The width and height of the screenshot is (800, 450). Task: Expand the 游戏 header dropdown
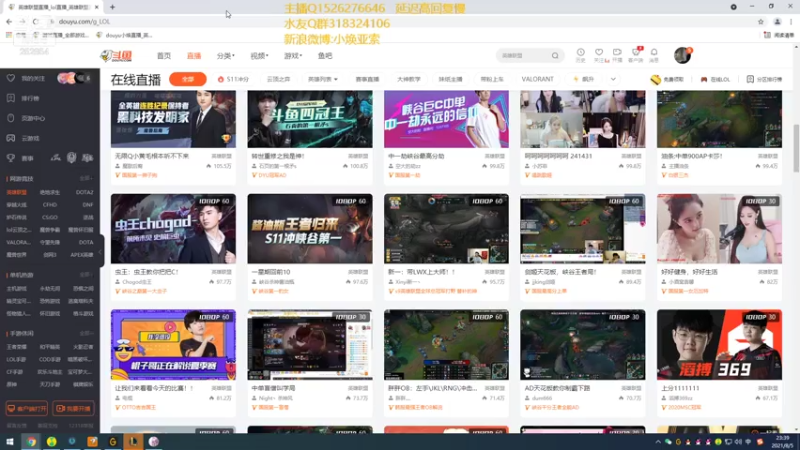coord(293,56)
